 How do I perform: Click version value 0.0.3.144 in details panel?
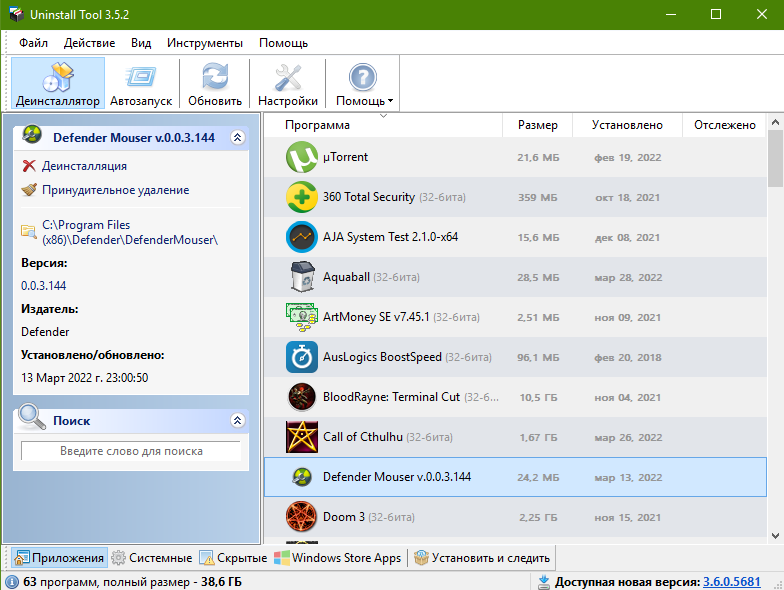point(44,286)
